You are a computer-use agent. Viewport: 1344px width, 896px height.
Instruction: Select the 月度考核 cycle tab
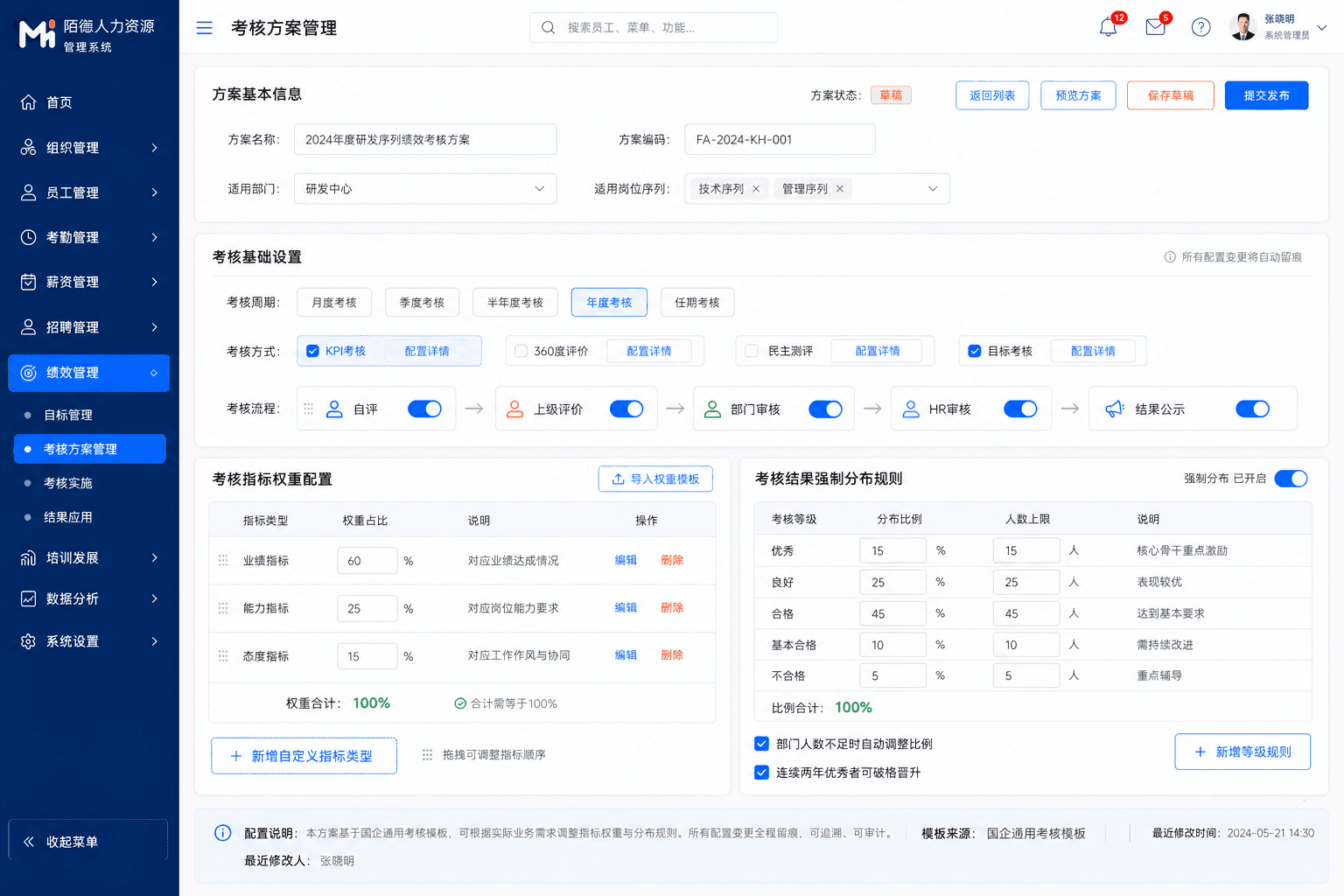tap(334, 302)
